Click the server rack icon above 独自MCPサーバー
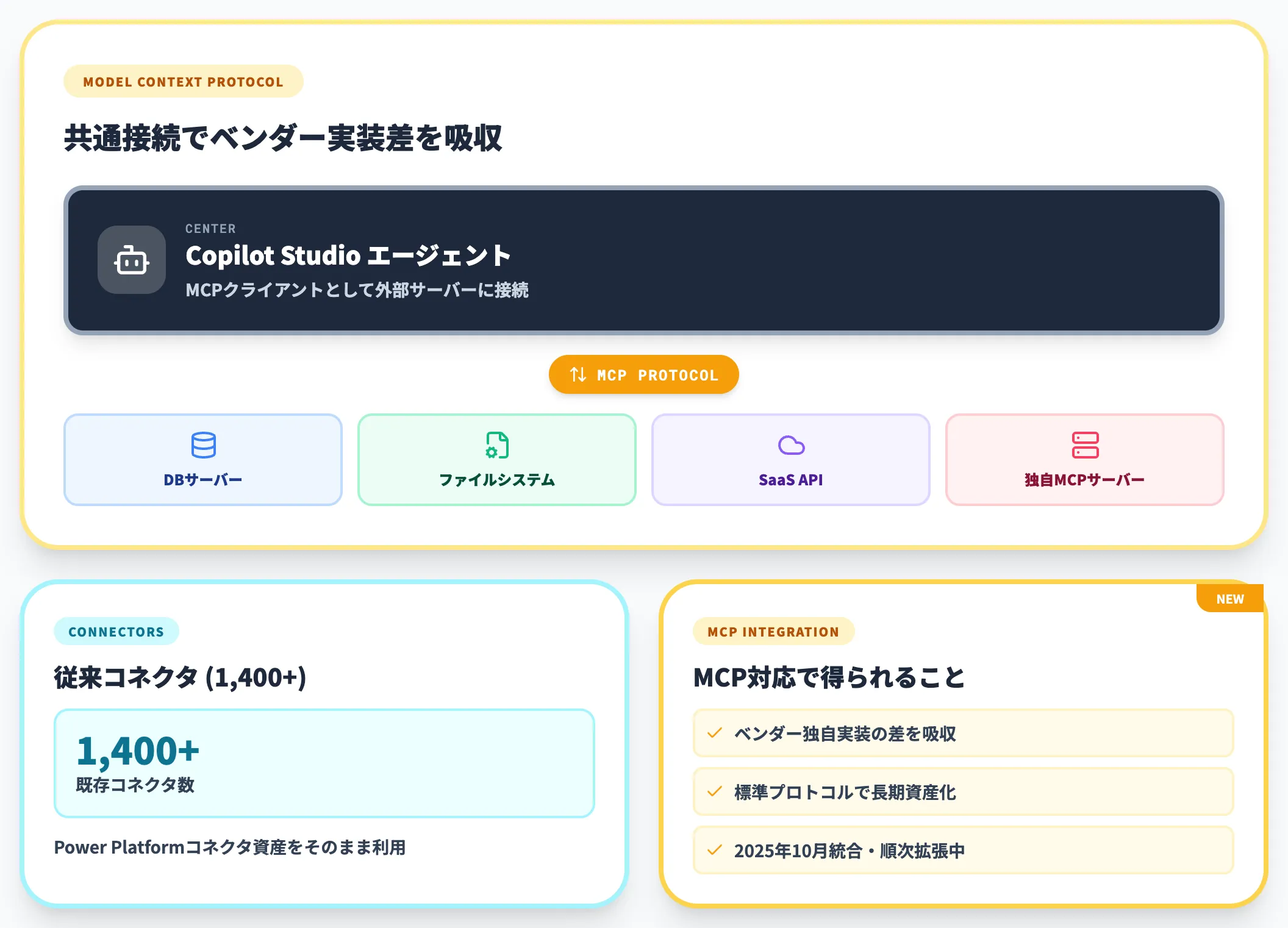 (1085, 445)
